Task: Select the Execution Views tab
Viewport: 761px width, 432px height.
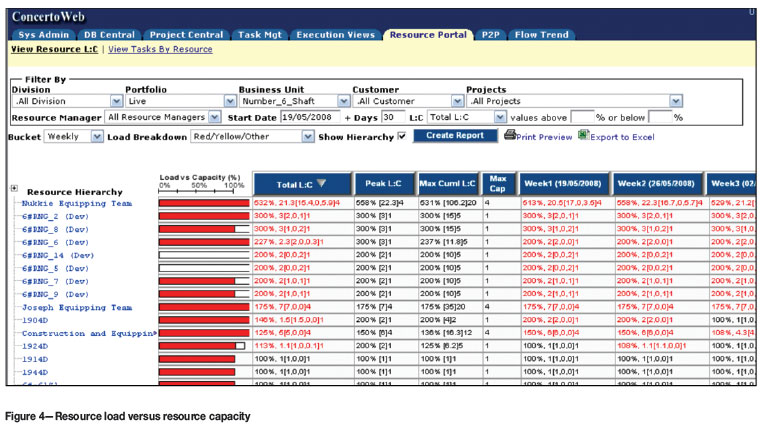Action: tap(337, 34)
